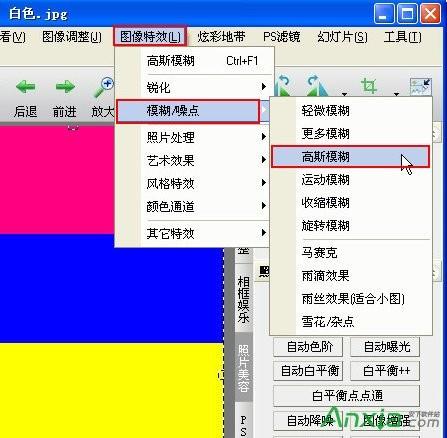This screenshot has width=447, height=438.
Task: Minimize the 白色.jpg window
Action: click(384, 14)
